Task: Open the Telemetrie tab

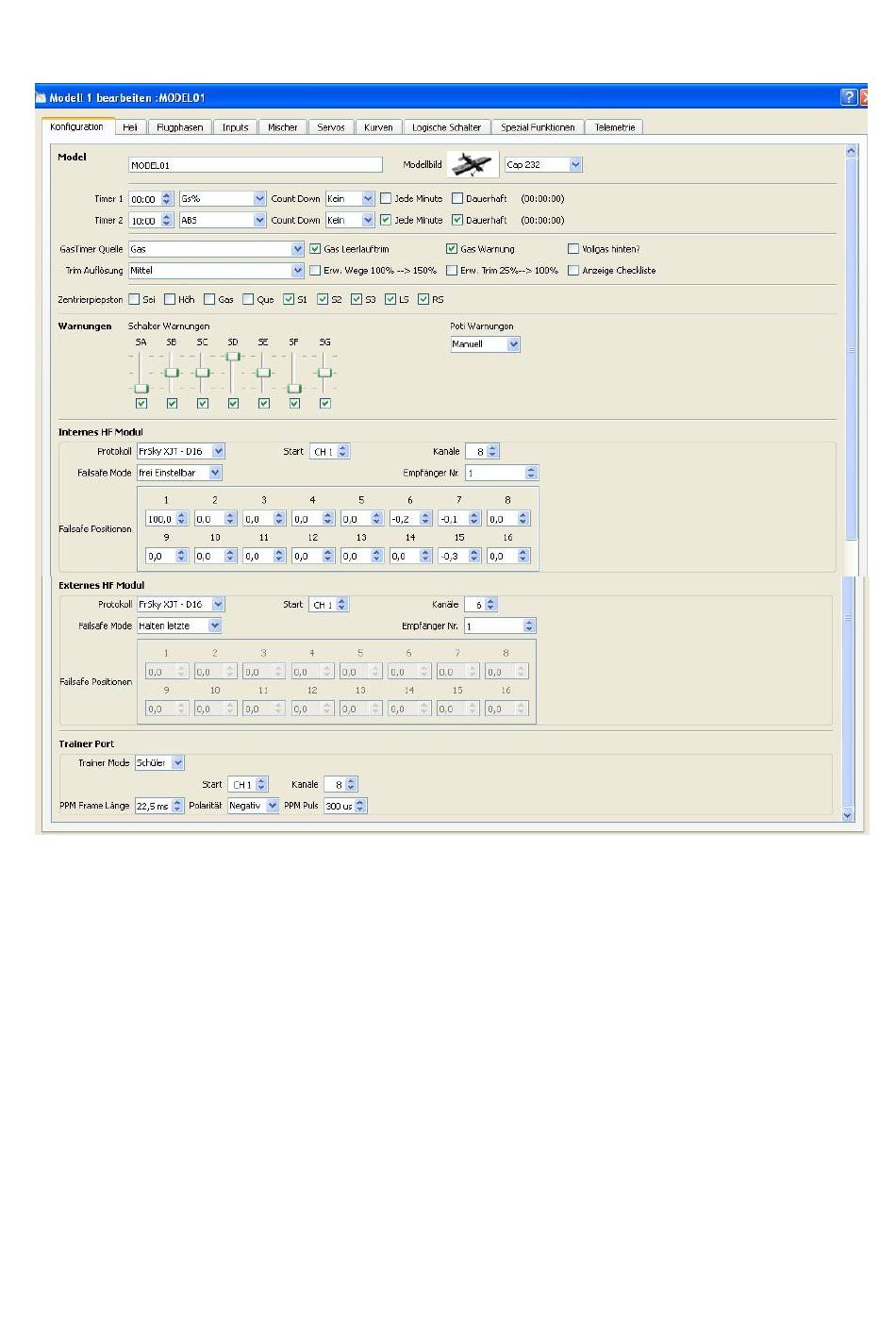Action: coord(614,127)
